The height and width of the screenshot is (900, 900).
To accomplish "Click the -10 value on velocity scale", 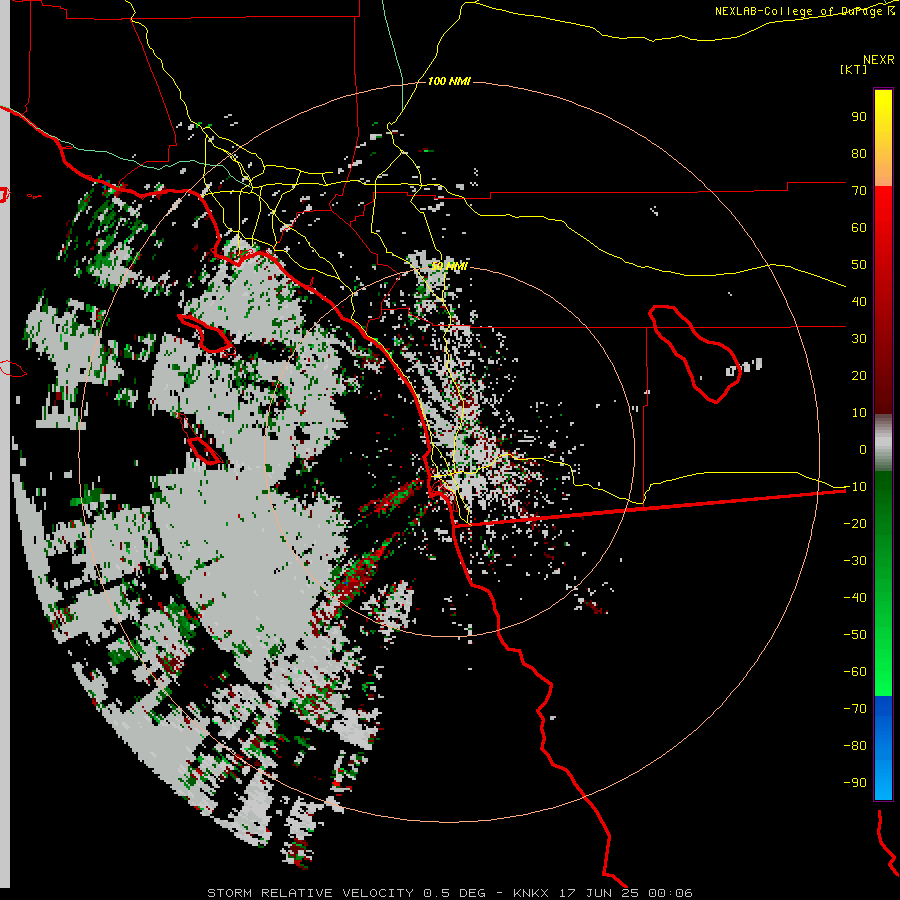I will [855, 487].
